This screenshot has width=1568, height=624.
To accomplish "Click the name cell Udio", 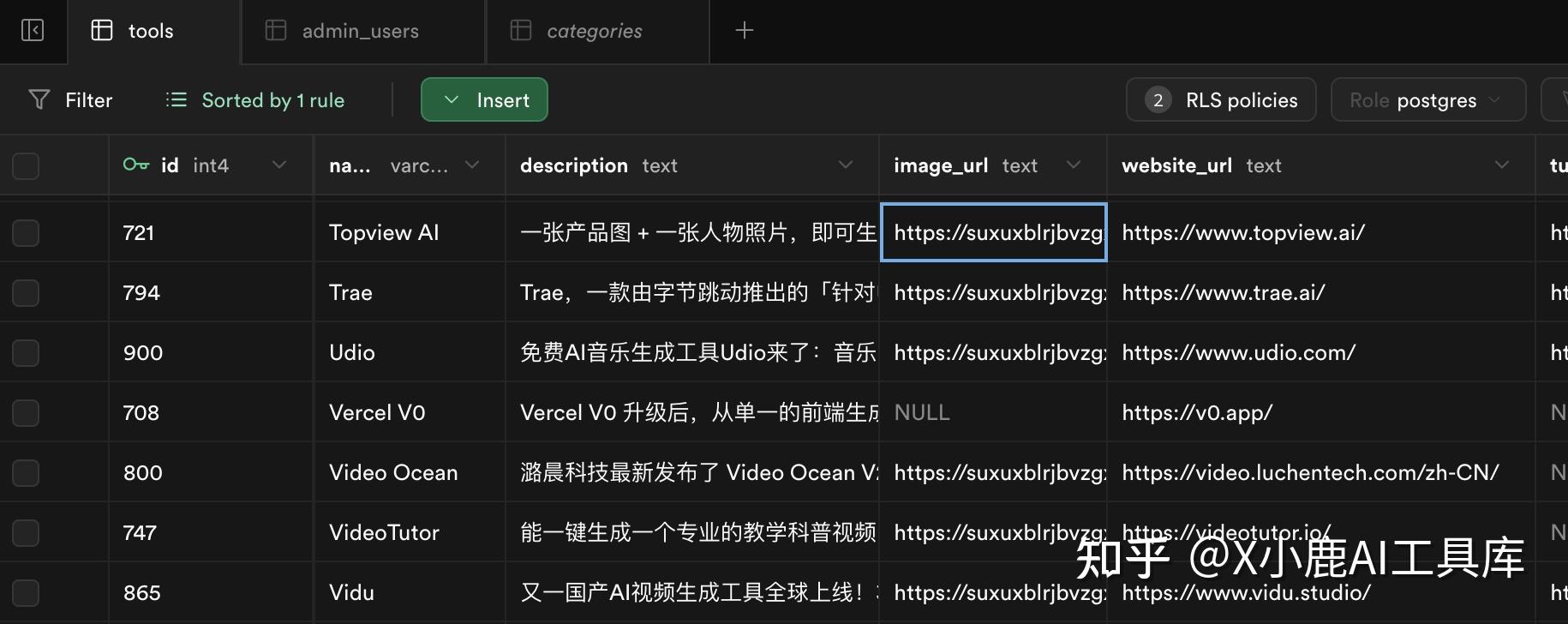I will pyautogui.click(x=410, y=352).
